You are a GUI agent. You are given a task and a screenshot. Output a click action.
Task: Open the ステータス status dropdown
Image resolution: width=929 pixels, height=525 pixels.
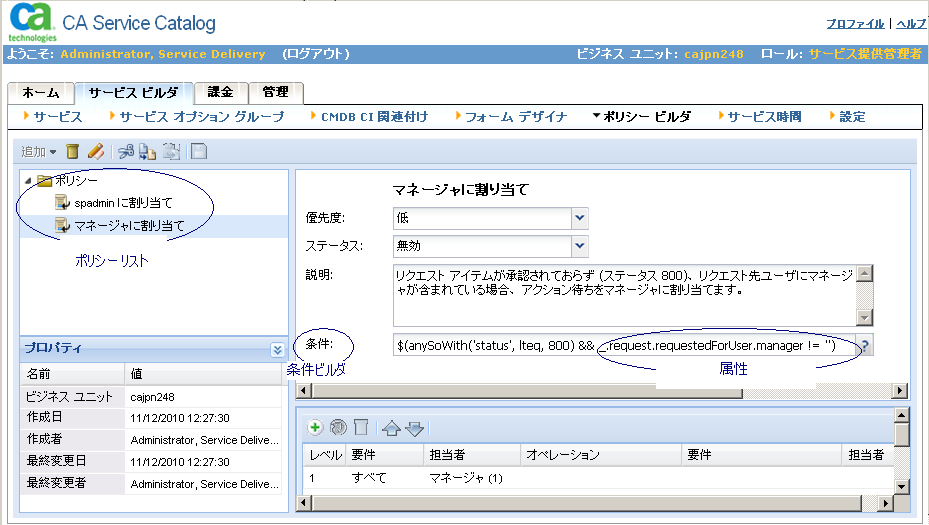(x=579, y=245)
